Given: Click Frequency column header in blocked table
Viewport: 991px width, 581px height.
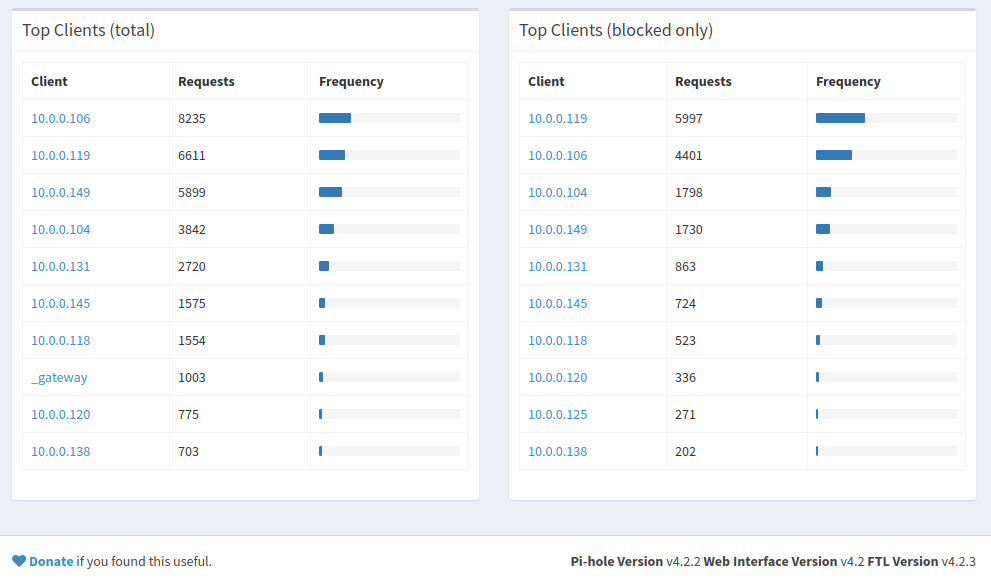Looking at the screenshot, I should click(x=848, y=81).
